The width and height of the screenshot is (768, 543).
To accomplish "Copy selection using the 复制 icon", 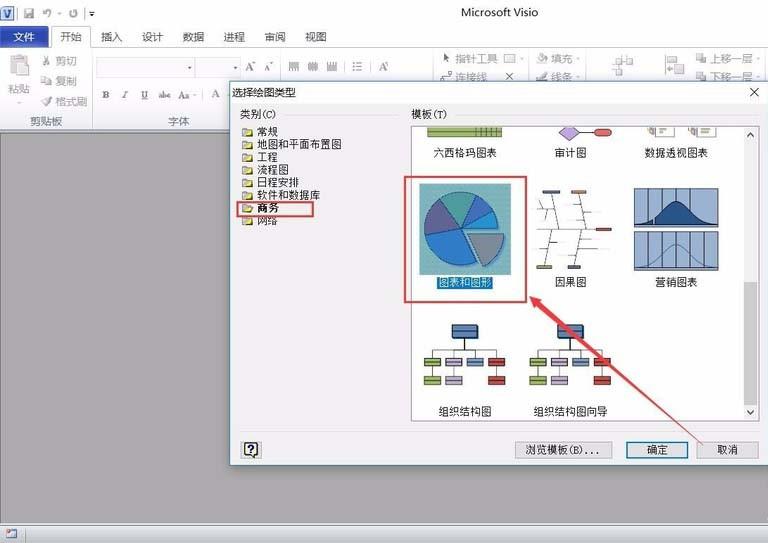I will (46, 80).
